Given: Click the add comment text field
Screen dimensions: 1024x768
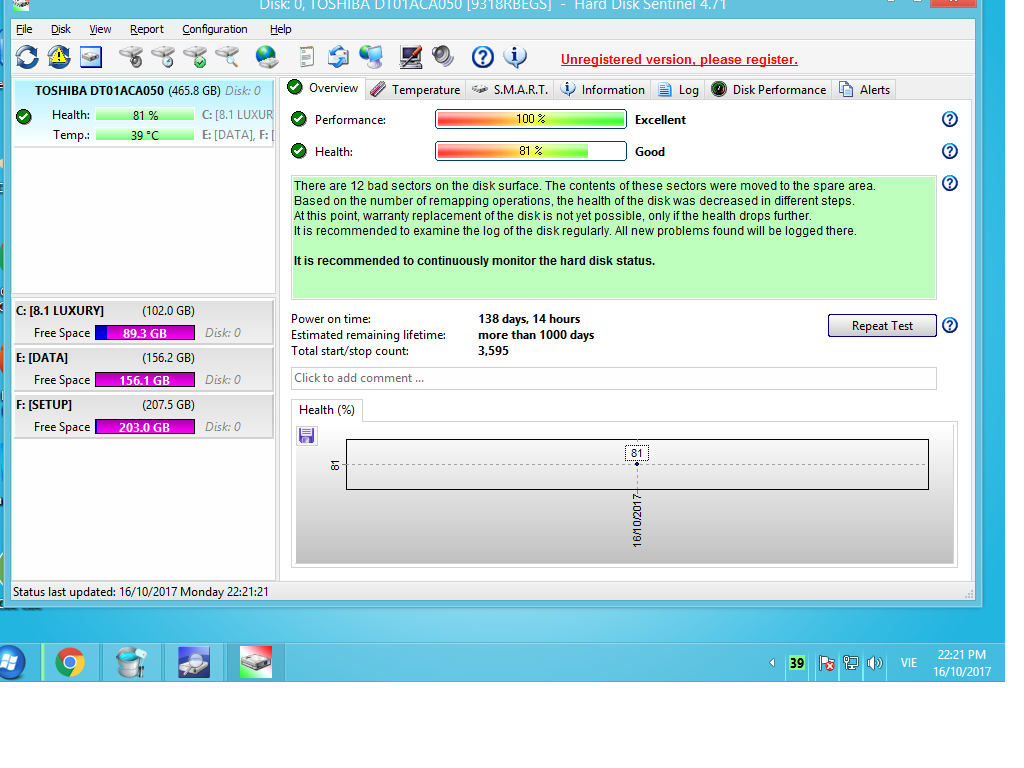Looking at the screenshot, I should (614, 378).
